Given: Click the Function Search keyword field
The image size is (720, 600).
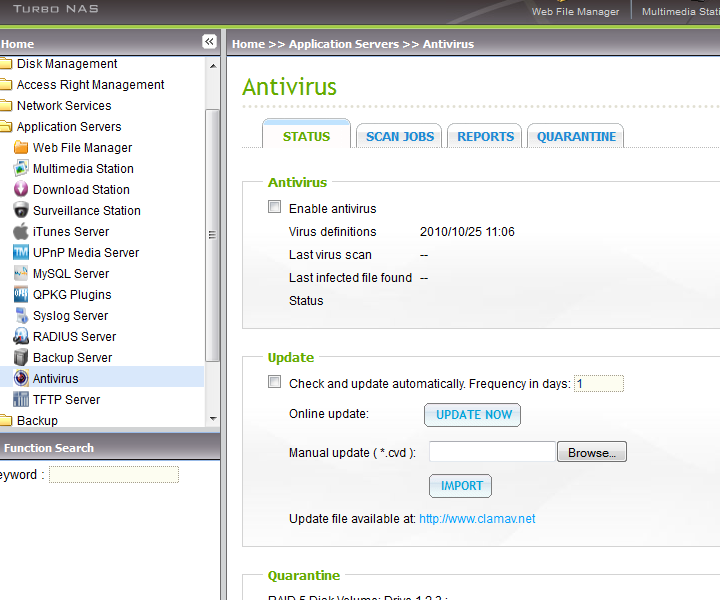Looking at the screenshot, I should (x=113, y=475).
